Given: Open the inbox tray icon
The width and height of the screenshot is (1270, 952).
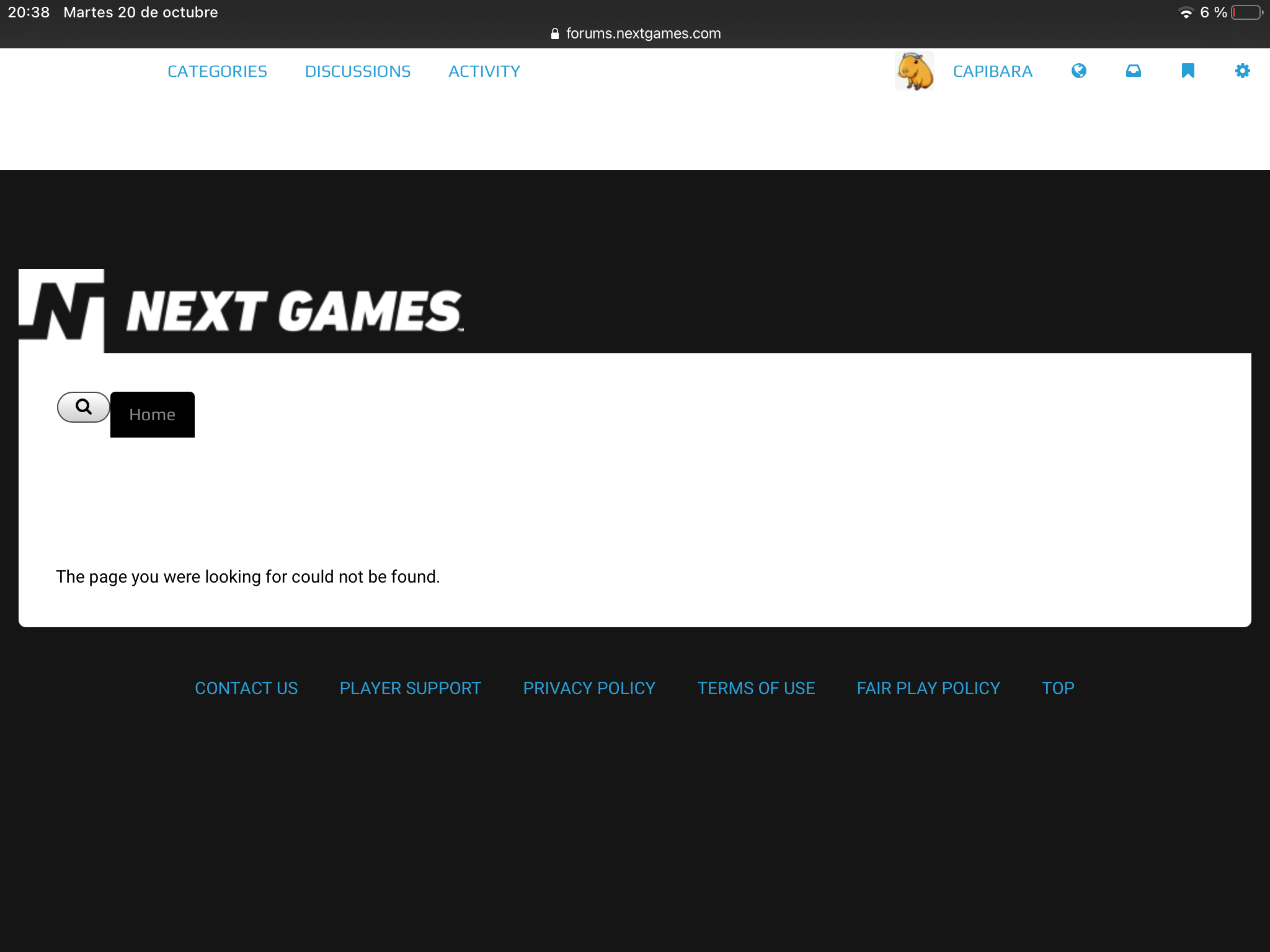Looking at the screenshot, I should pyautogui.click(x=1134, y=71).
